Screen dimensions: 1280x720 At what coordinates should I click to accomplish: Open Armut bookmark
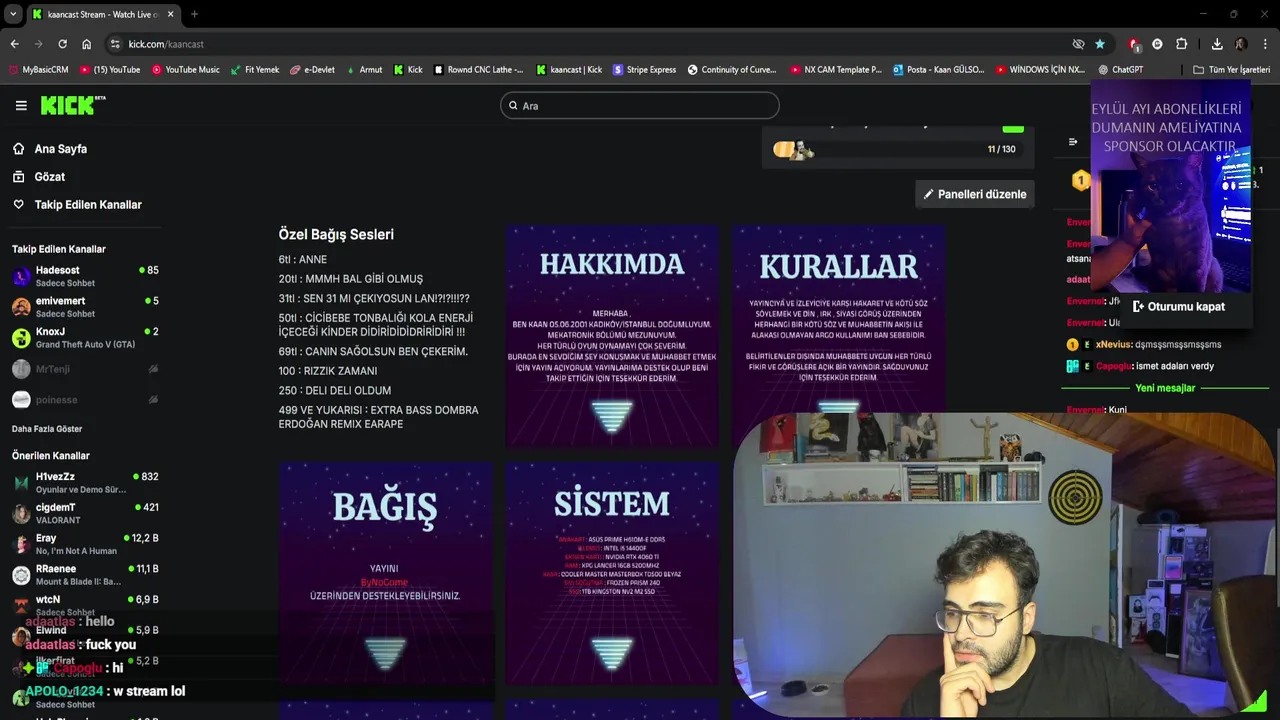(363, 70)
